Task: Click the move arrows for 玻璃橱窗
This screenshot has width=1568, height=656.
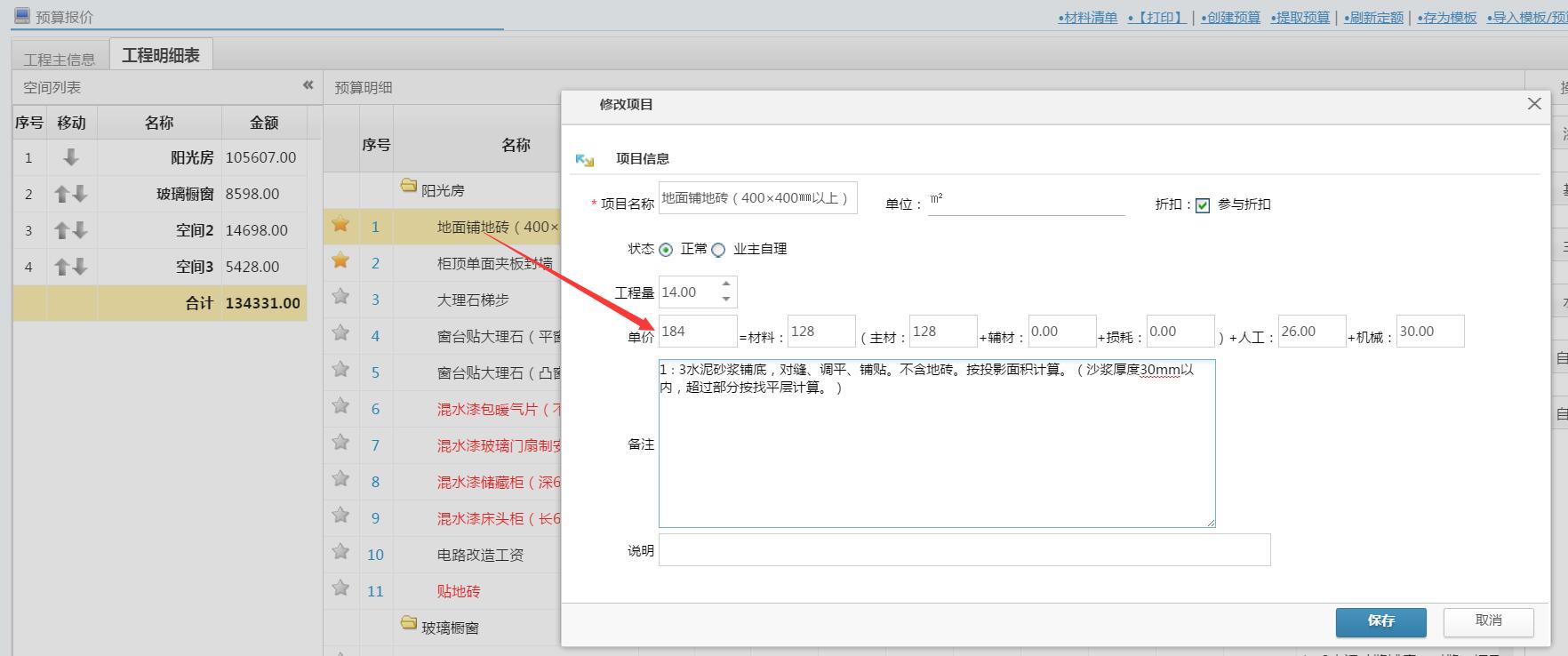Action: (71, 194)
